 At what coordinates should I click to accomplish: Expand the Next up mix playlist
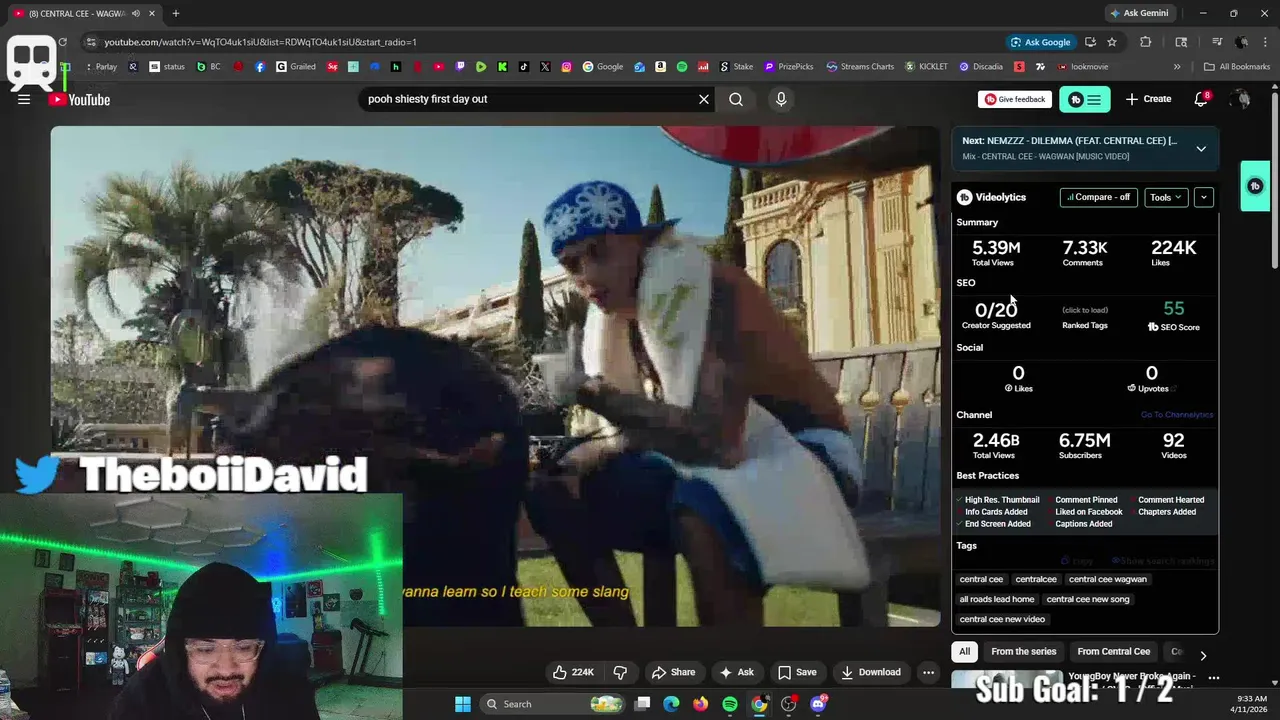coord(1201,148)
